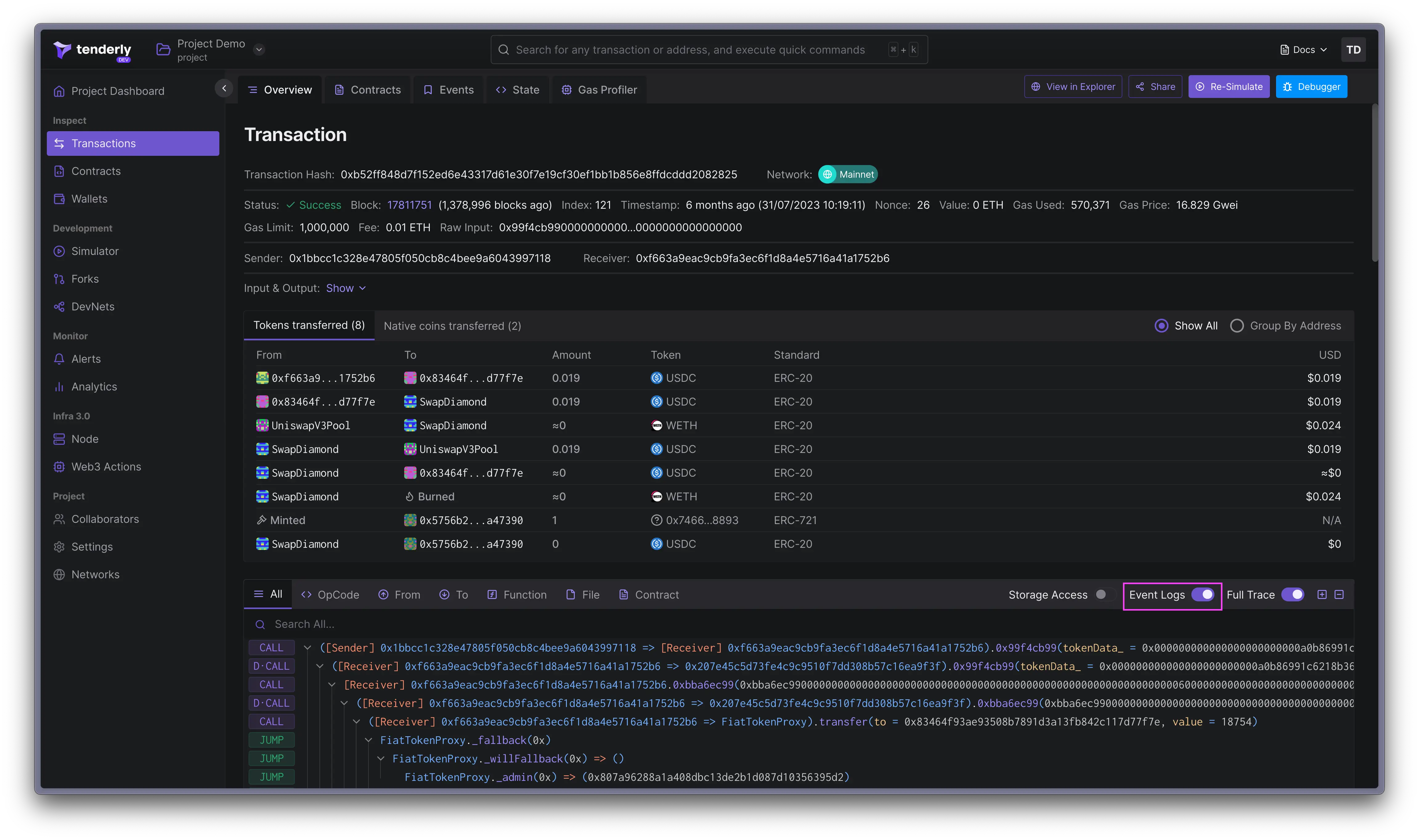Screen dimensions: 1419x840
Task: Click the Analytics chart icon
Action: pyautogui.click(x=59, y=387)
